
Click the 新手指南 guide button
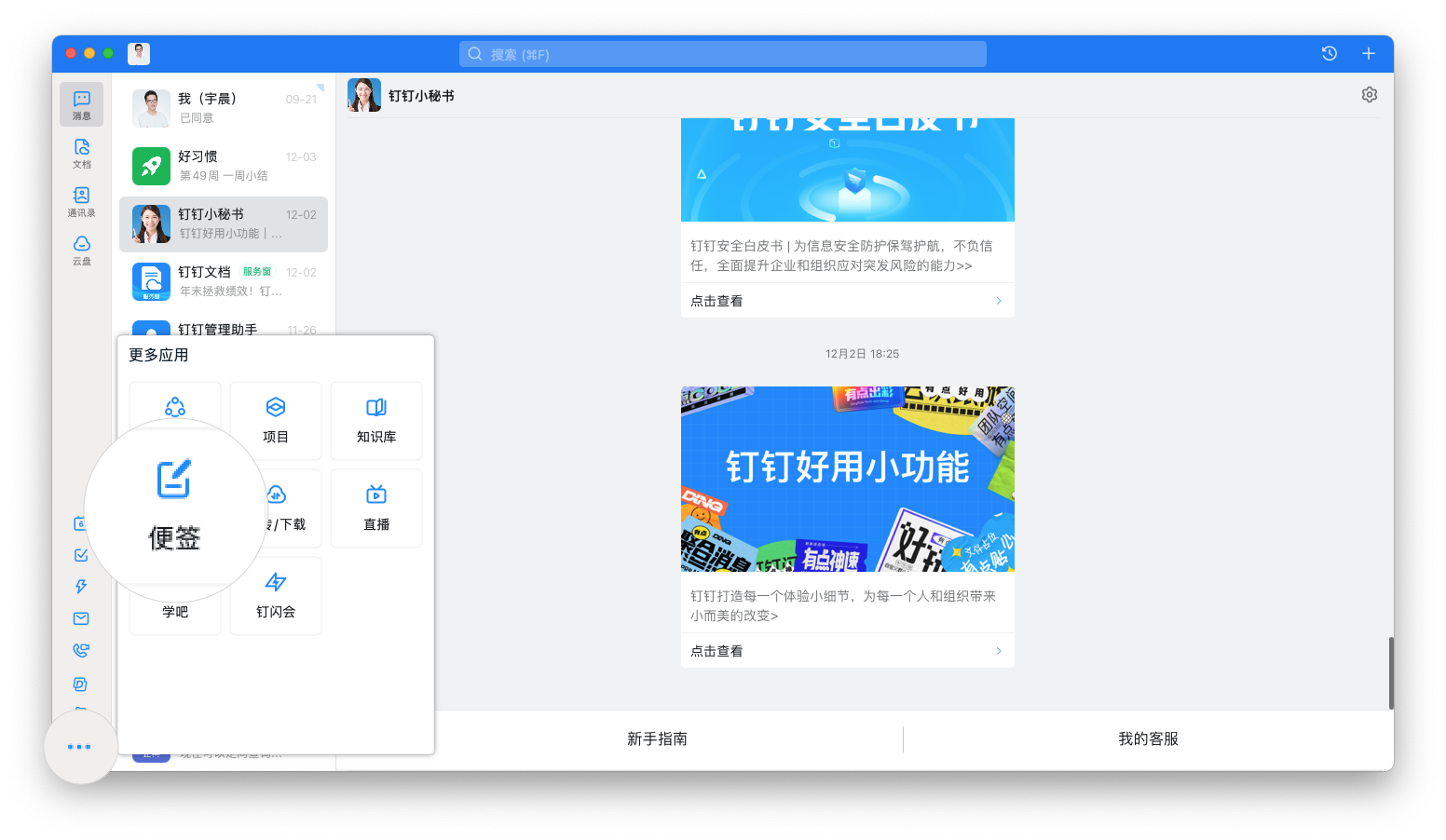(658, 738)
